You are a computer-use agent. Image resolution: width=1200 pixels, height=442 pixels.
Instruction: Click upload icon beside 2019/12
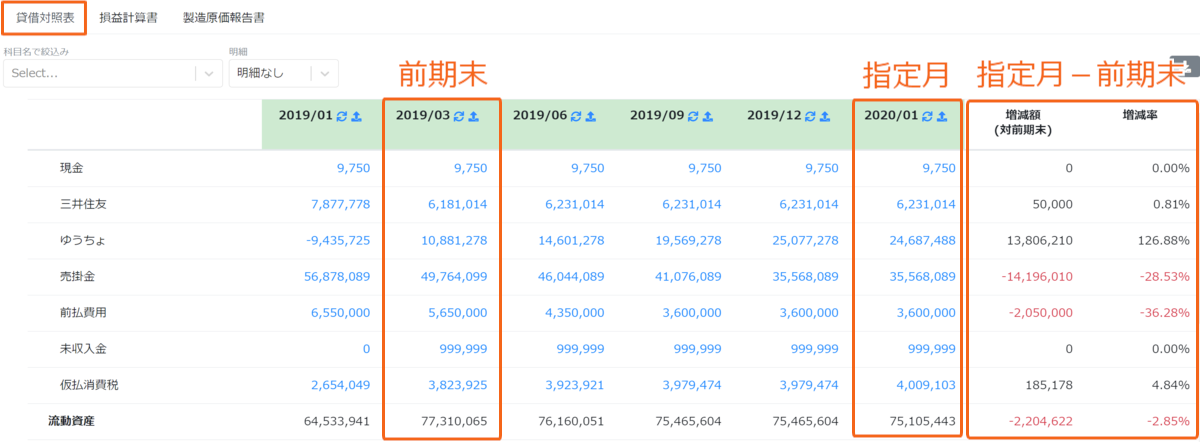(825, 116)
